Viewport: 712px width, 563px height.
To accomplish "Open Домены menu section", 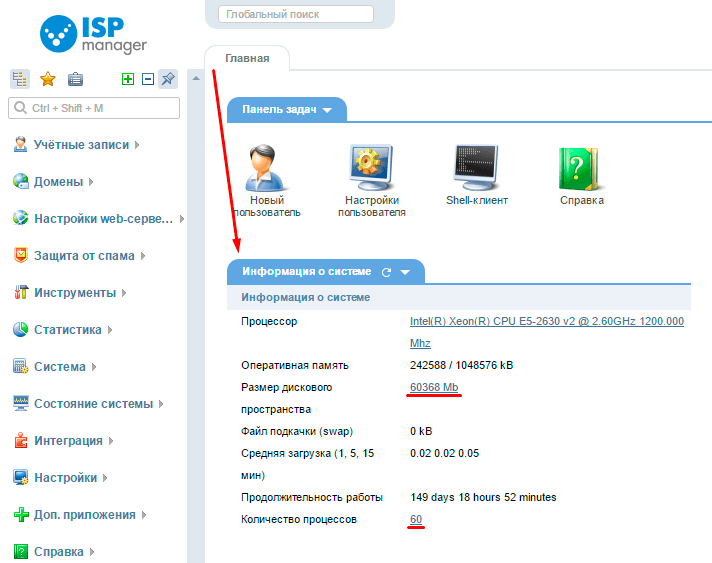I will [59, 182].
